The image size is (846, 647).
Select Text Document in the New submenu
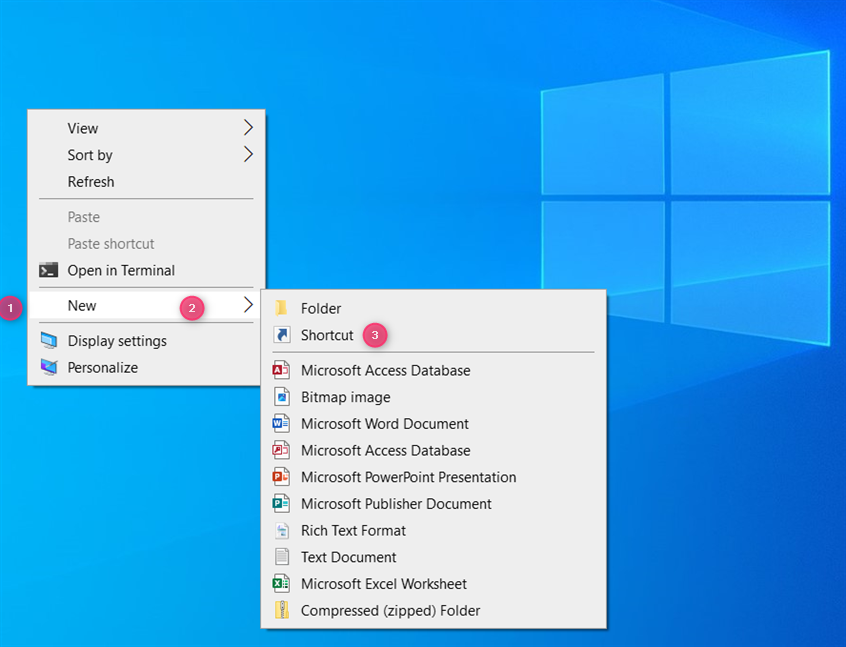347,557
